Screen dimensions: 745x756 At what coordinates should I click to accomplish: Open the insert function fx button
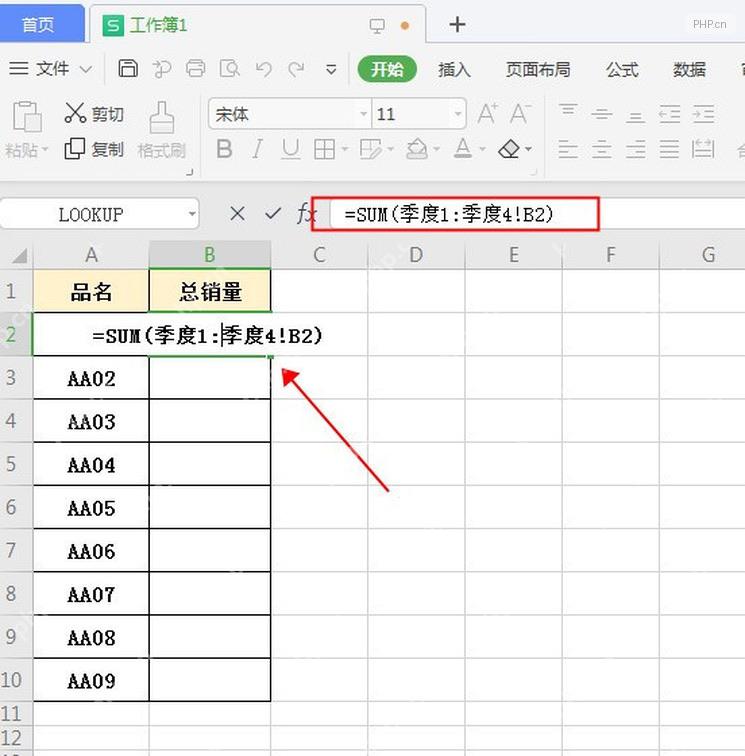pos(306,214)
